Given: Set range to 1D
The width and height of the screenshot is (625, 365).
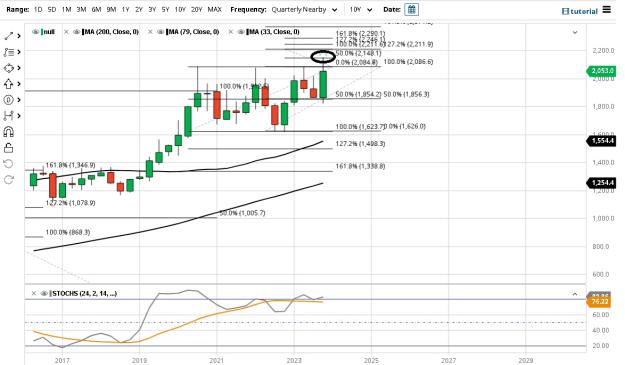Looking at the screenshot, I should coord(38,10).
